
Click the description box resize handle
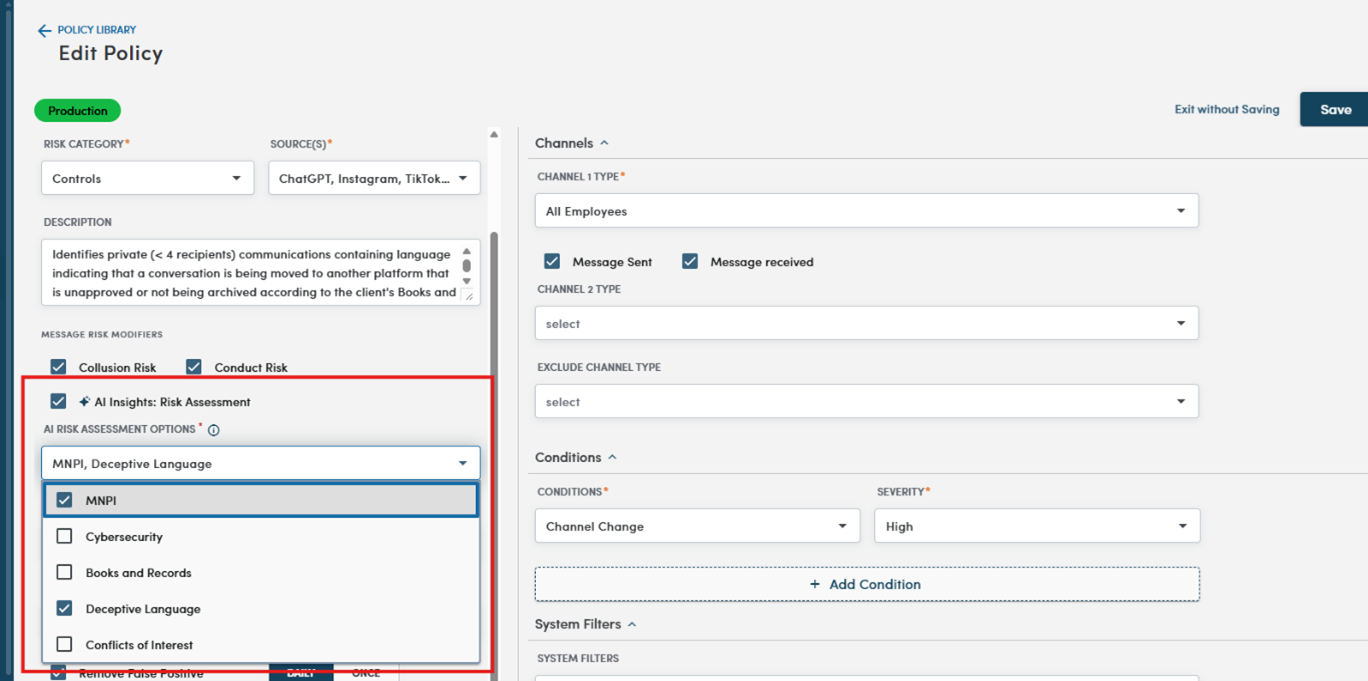tap(469, 297)
